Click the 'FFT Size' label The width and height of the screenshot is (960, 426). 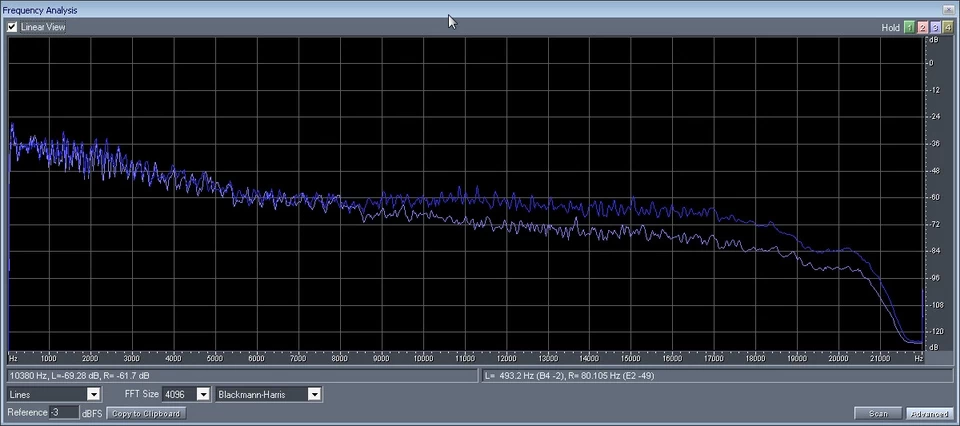tap(141, 395)
